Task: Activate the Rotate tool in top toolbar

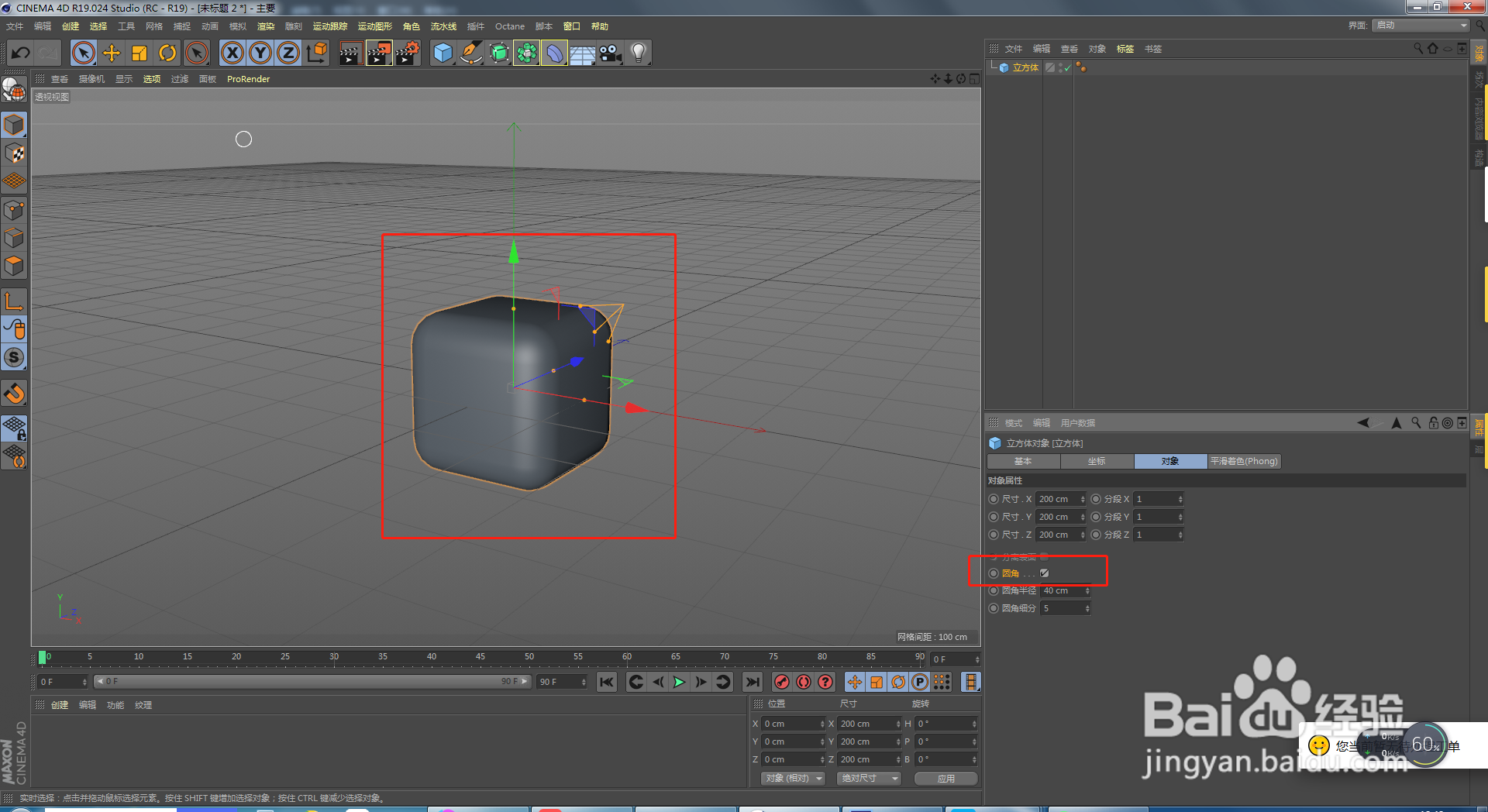Action: pyautogui.click(x=167, y=53)
